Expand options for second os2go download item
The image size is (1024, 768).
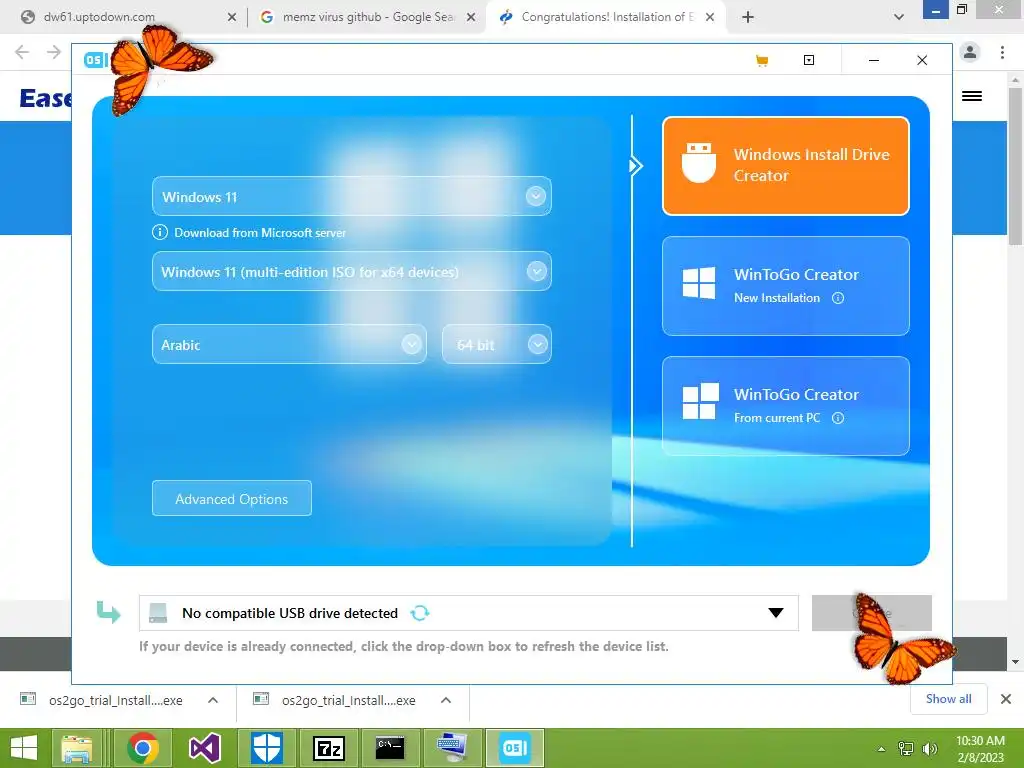pyautogui.click(x=446, y=700)
